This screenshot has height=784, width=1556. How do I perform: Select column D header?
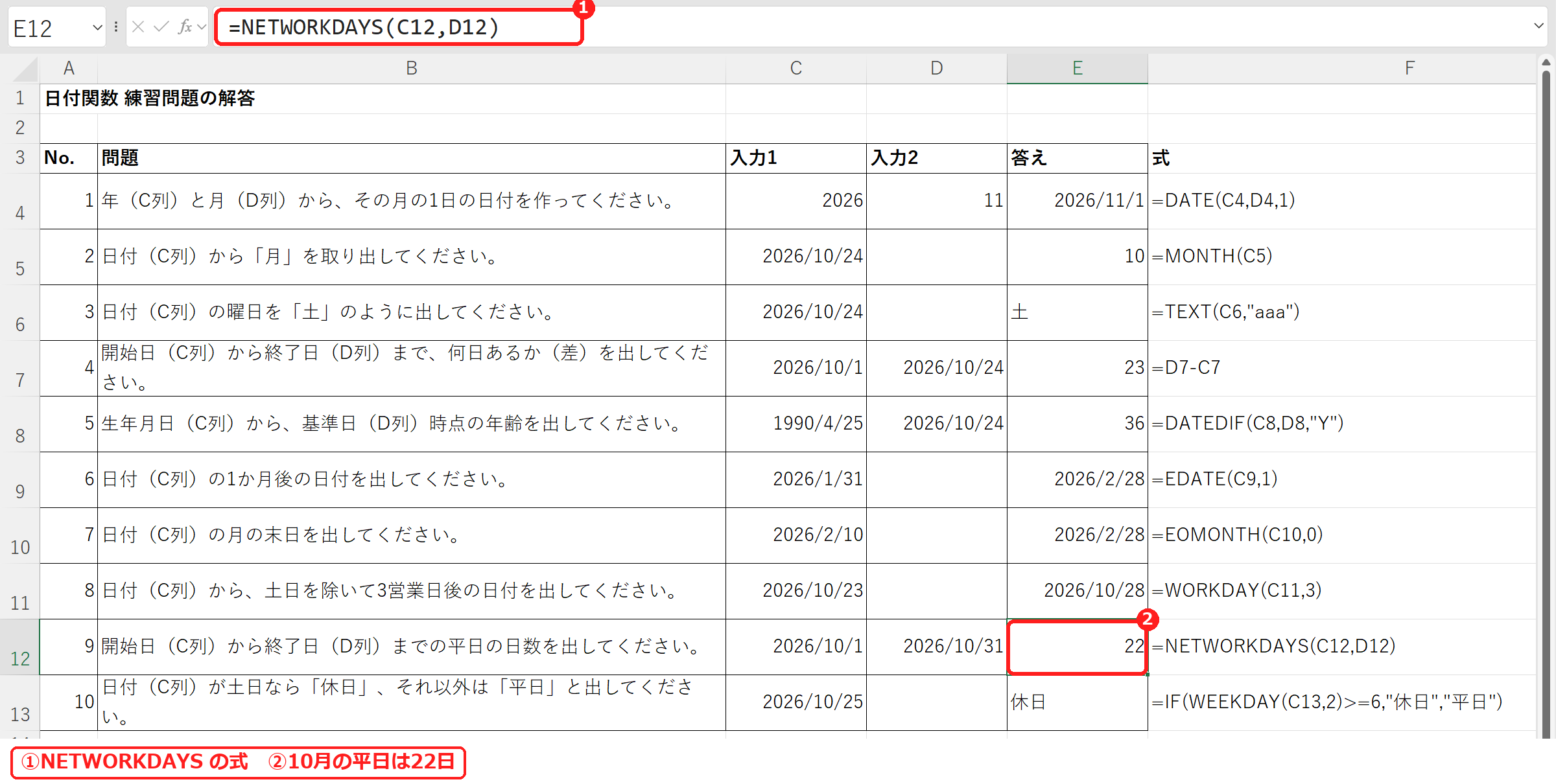(937, 68)
